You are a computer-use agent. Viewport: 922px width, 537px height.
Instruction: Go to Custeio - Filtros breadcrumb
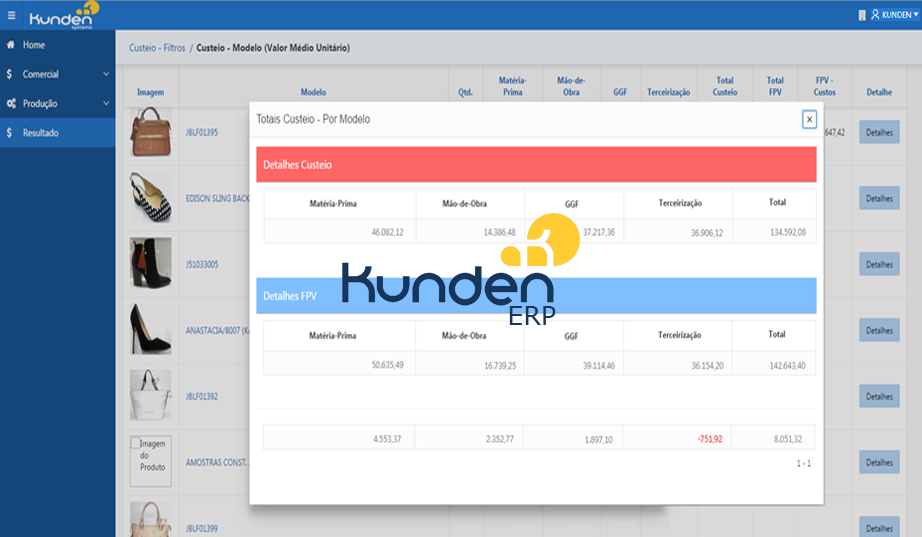coord(157,48)
